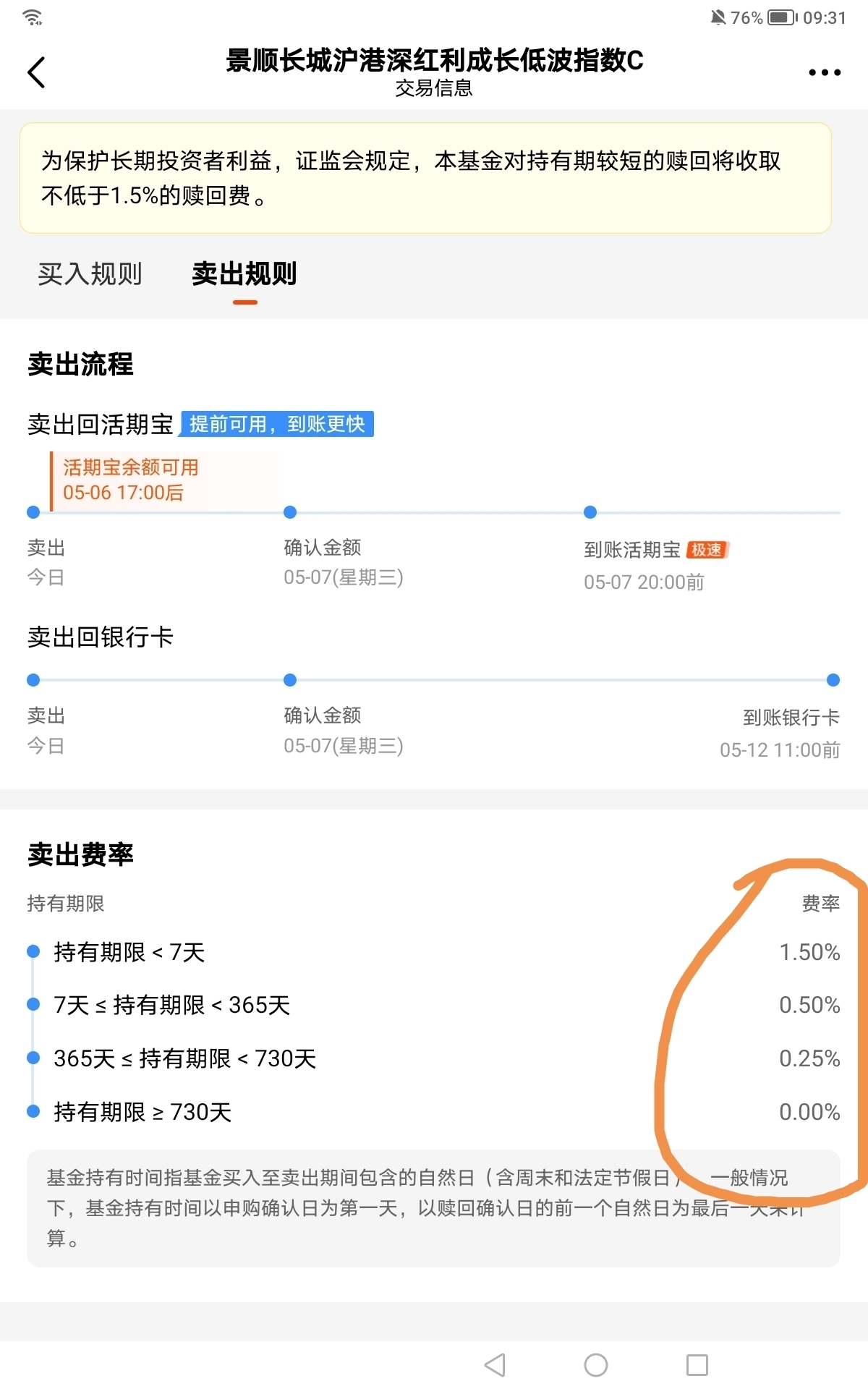
Task: Select the 持有期限 < 7天 fee row
Action: (129, 952)
